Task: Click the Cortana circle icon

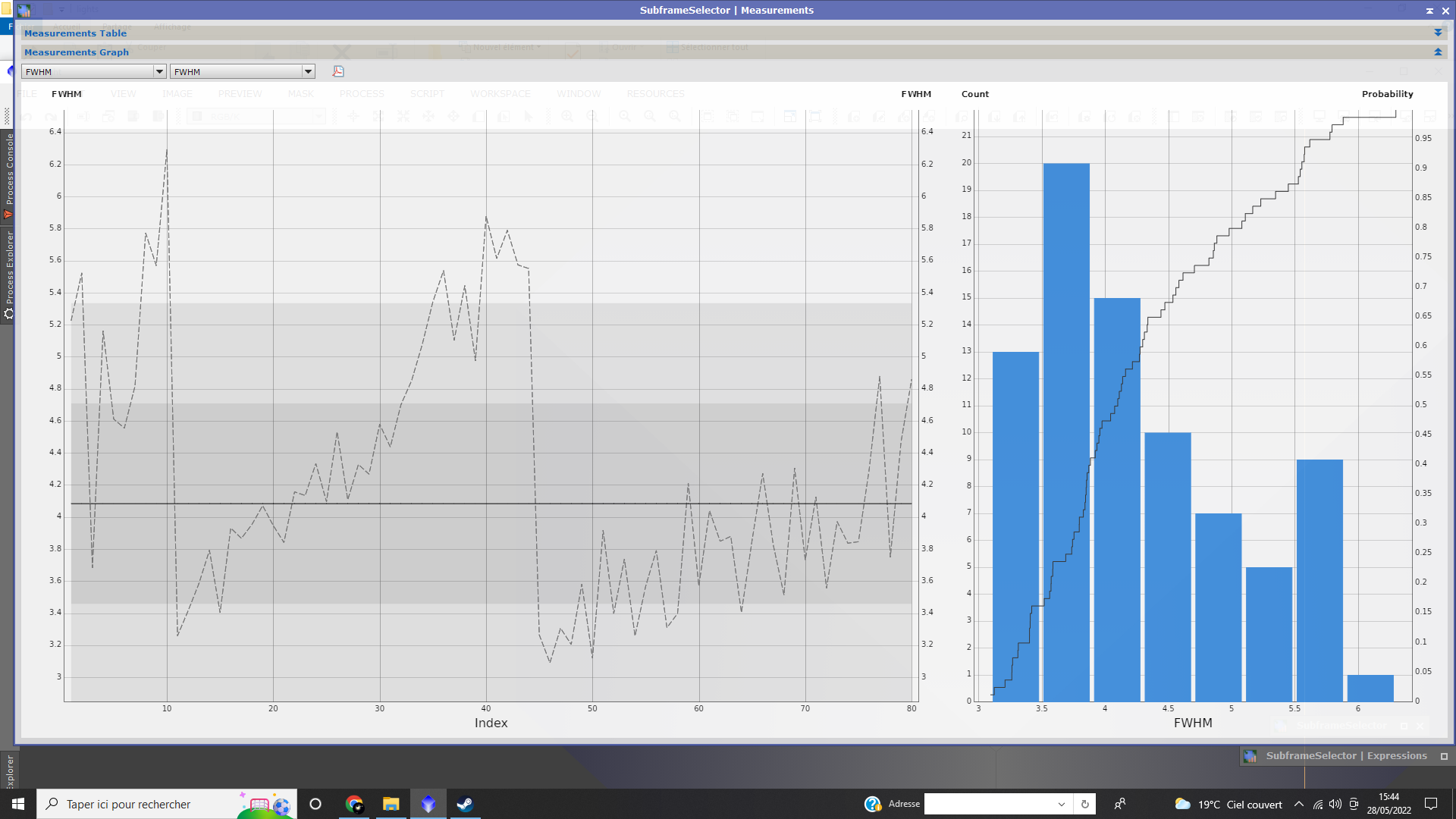Action: tap(315, 804)
